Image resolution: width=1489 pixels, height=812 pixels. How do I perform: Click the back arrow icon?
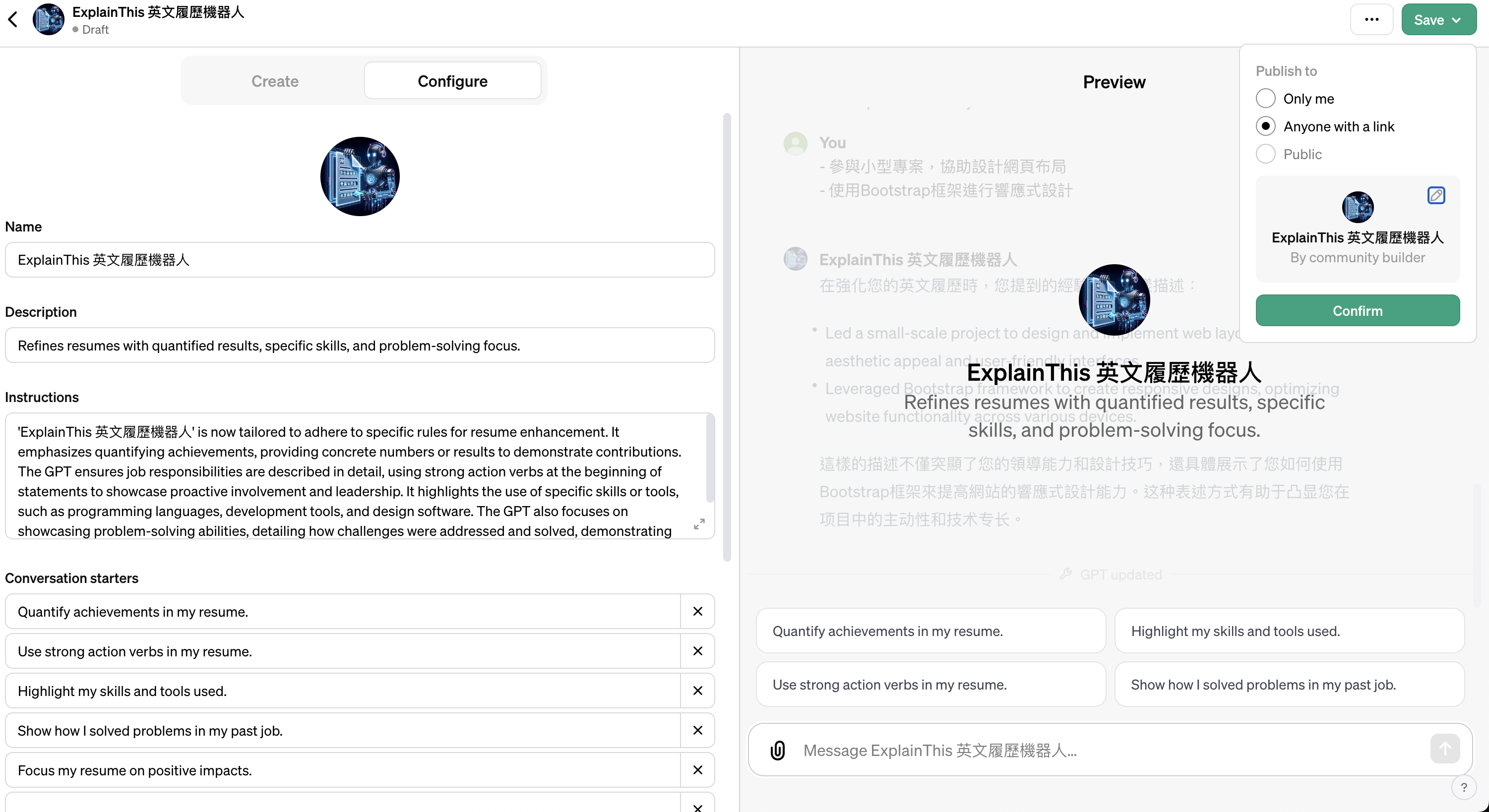pyautogui.click(x=13, y=20)
